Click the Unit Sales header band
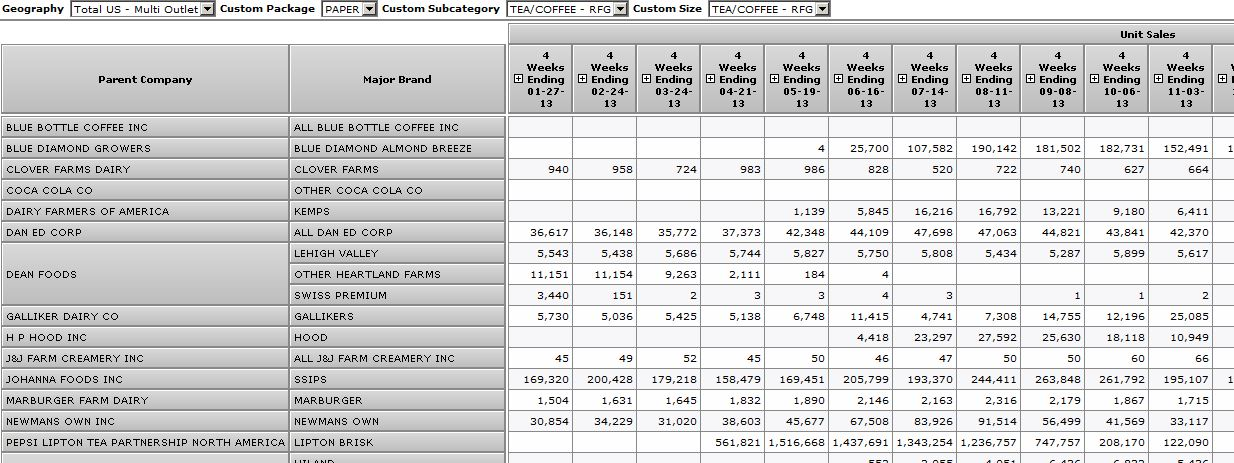 [1147, 34]
